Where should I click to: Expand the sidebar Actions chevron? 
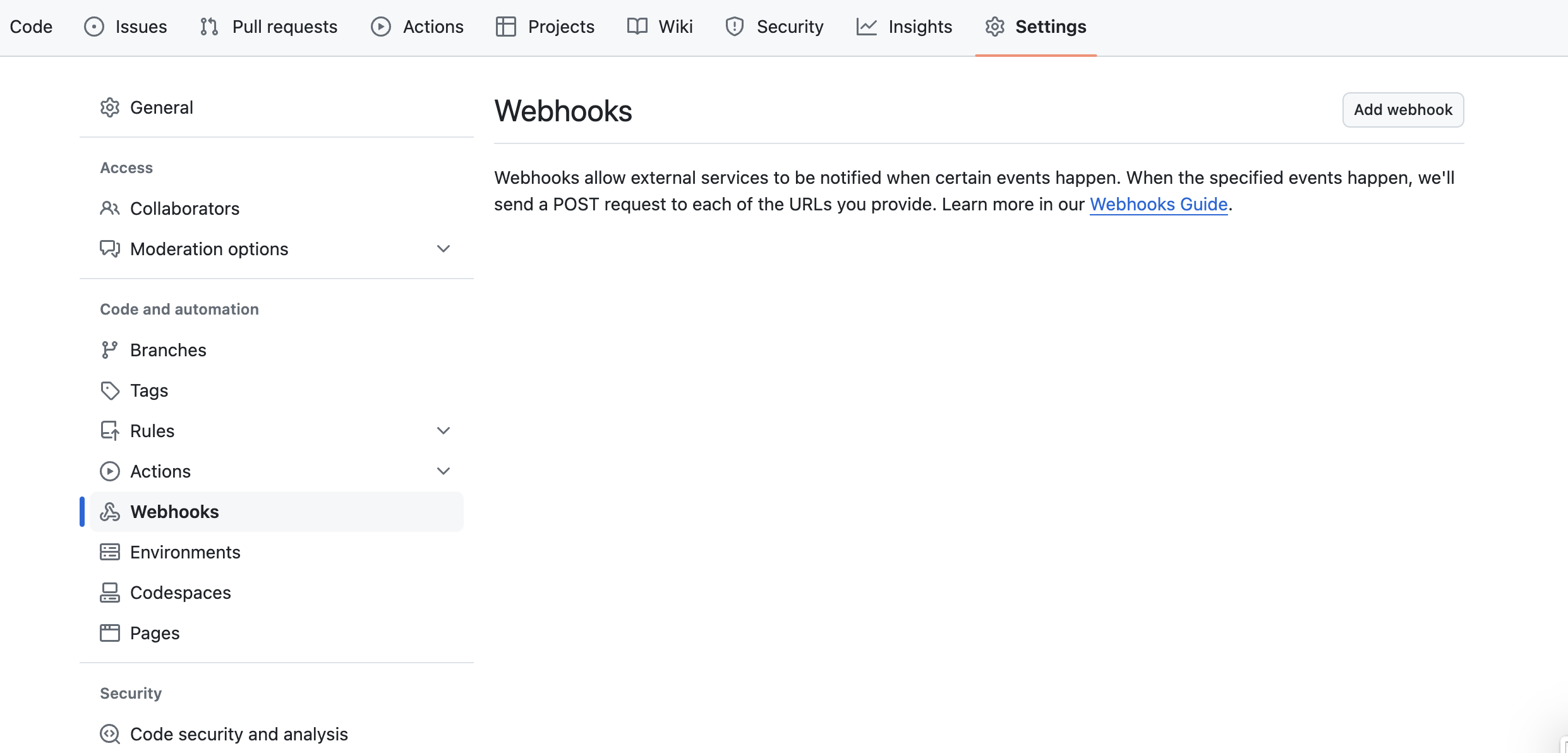click(x=443, y=471)
